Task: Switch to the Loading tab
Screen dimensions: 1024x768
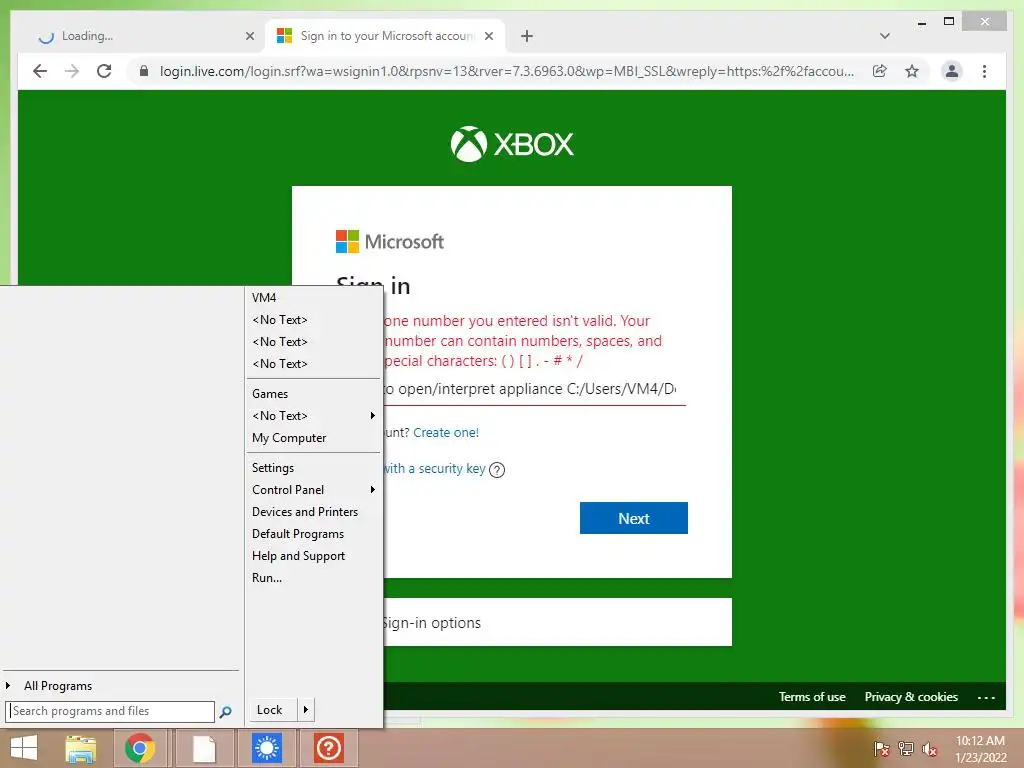Action: tap(143, 36)
